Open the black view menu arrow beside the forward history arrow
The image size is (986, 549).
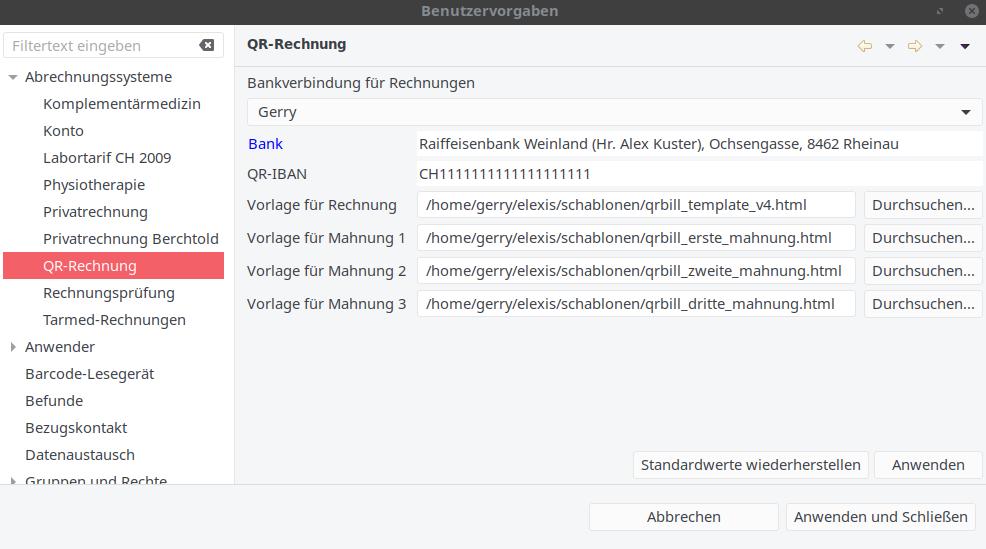coord(965,46)
